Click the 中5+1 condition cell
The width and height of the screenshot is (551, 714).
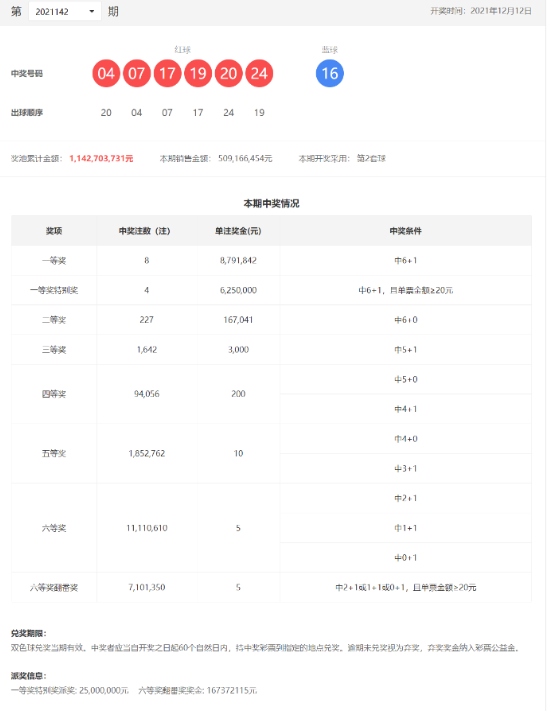click(x=405, y=350)
